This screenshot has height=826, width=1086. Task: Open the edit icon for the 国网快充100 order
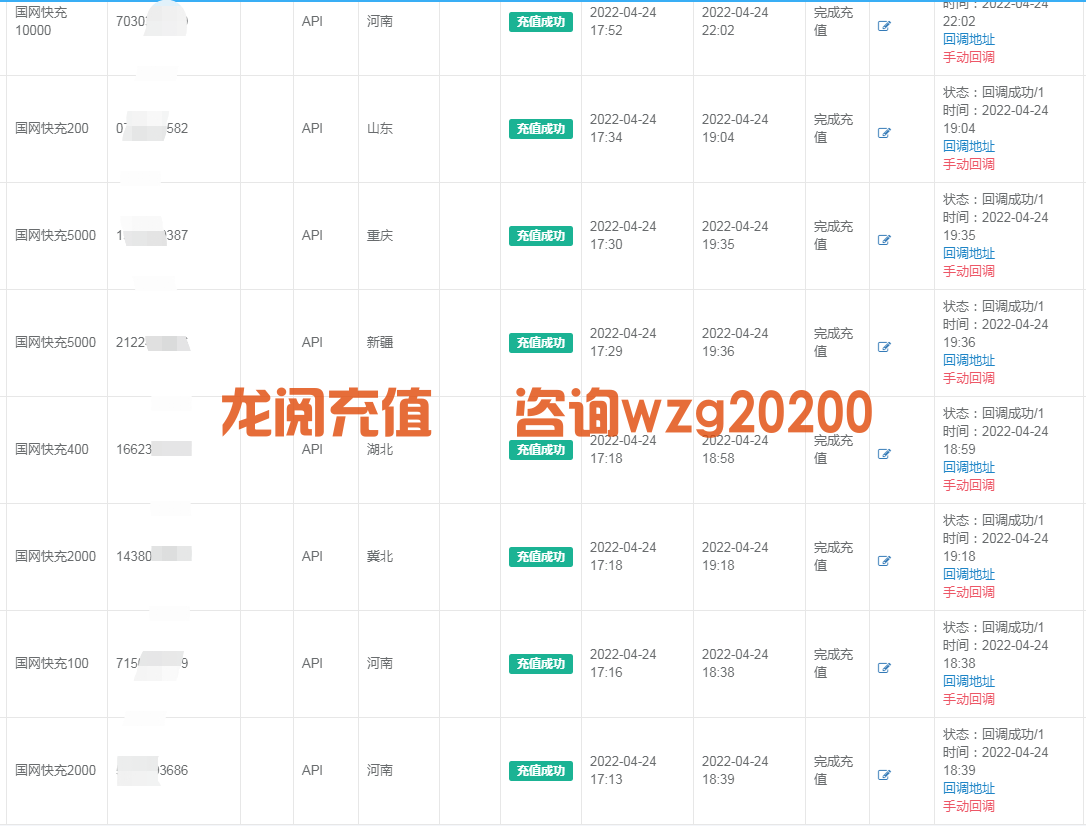(884, 668)
